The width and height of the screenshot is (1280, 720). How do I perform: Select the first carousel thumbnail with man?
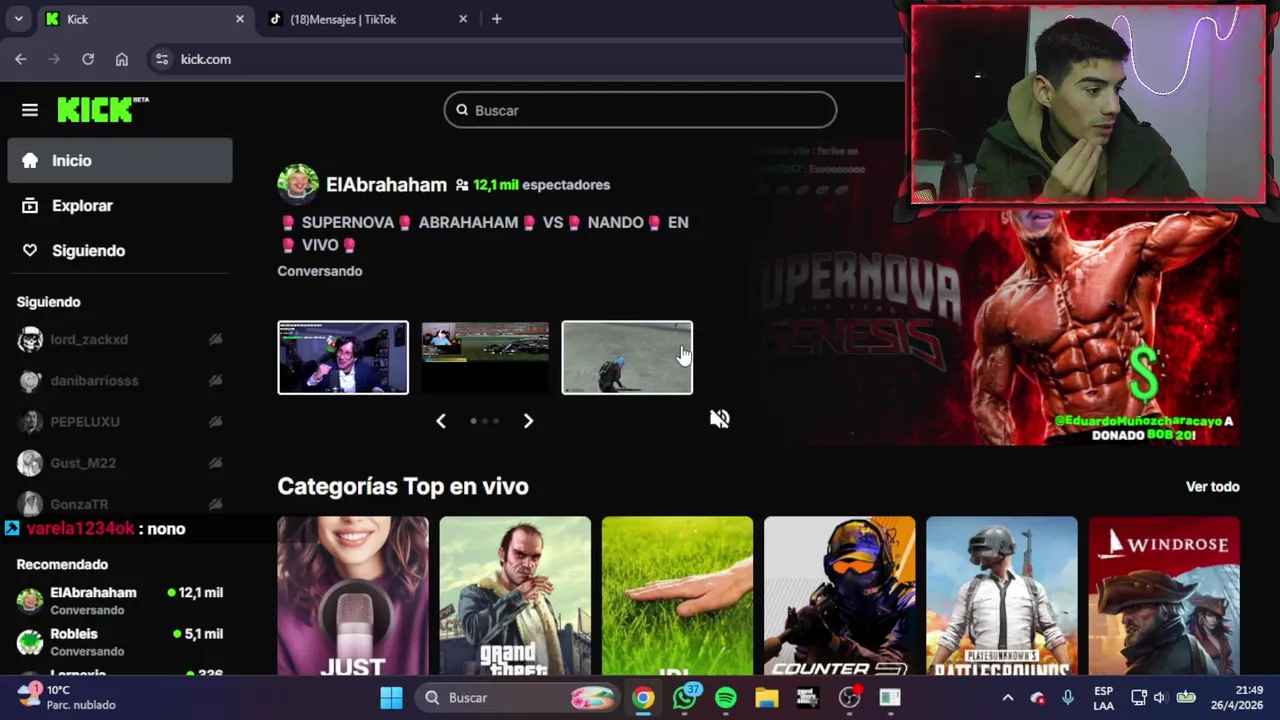point(343,357)
